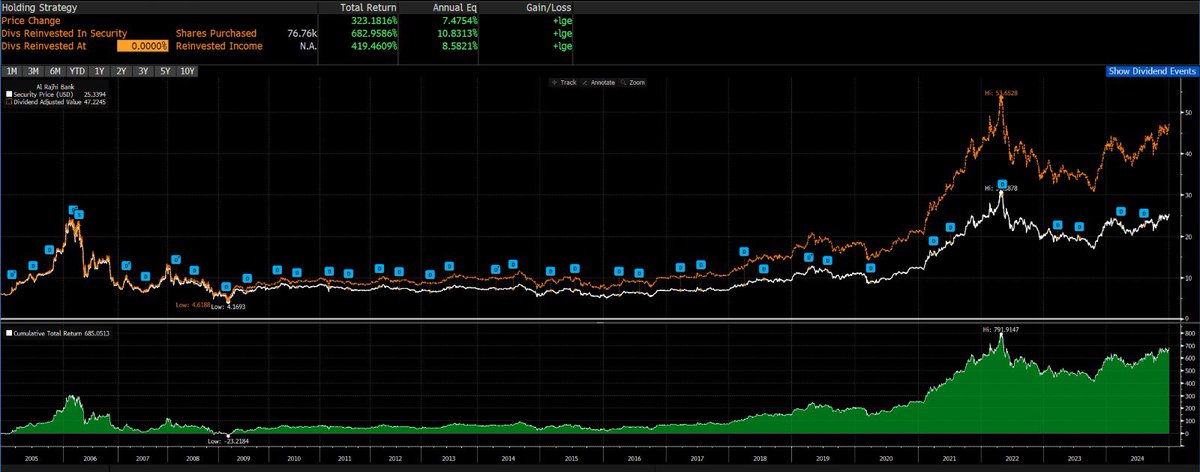
Task: Pick the 3Y period tab
Action: [x=143, y=71]
